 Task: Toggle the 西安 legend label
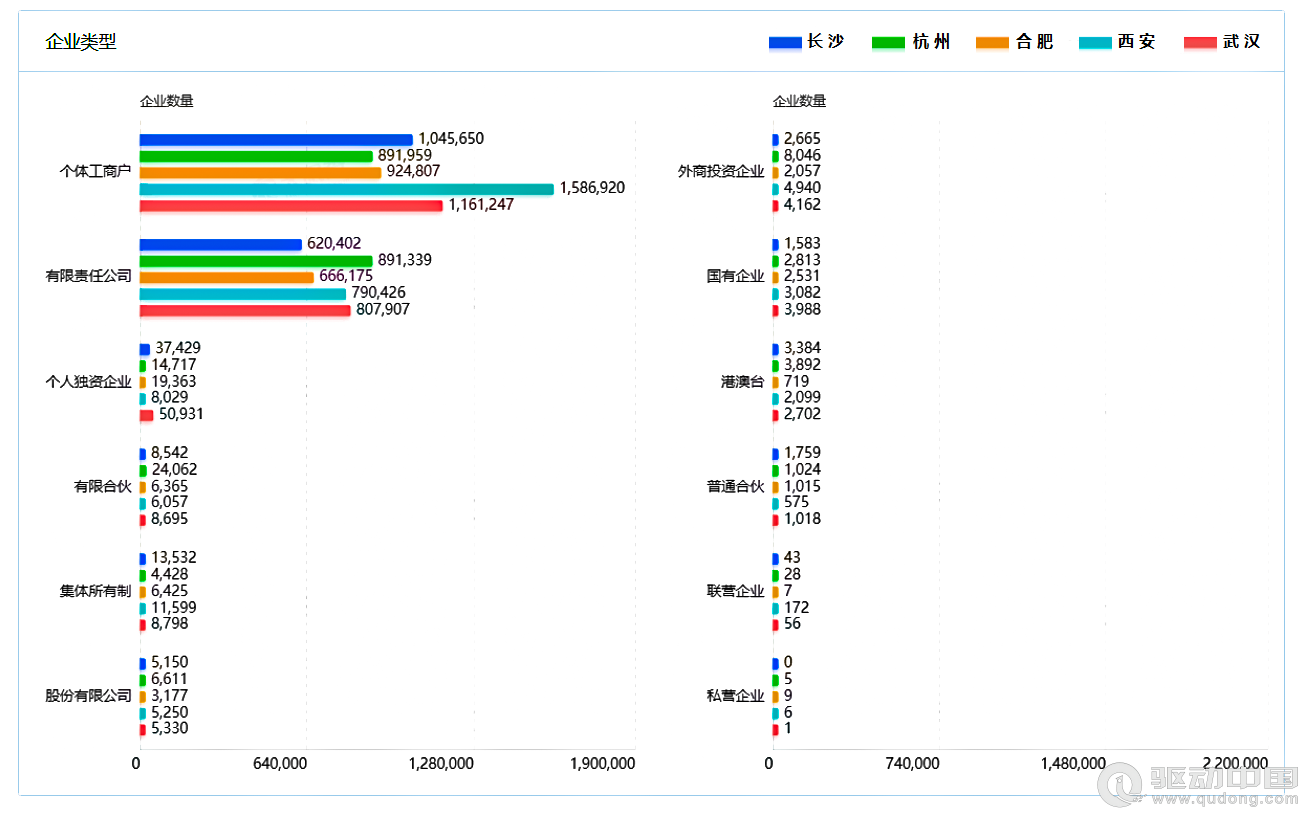(1137, 42)
